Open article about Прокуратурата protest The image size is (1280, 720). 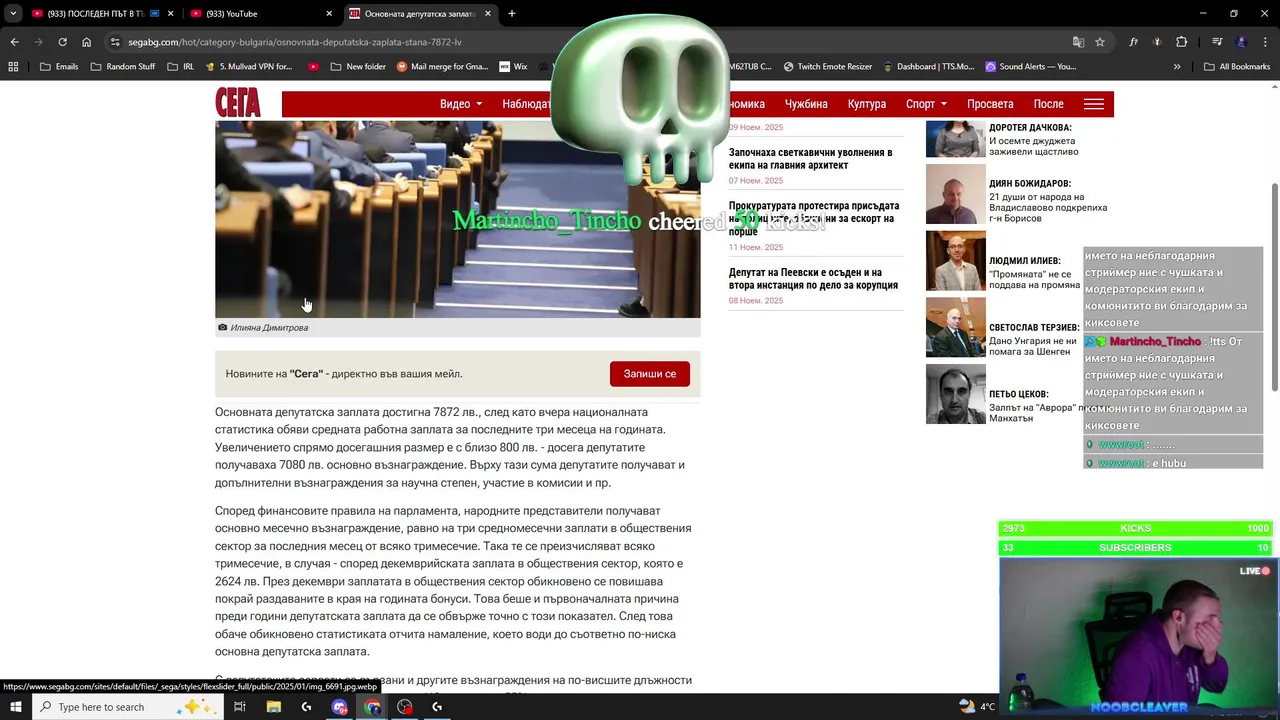click(814, 218)
